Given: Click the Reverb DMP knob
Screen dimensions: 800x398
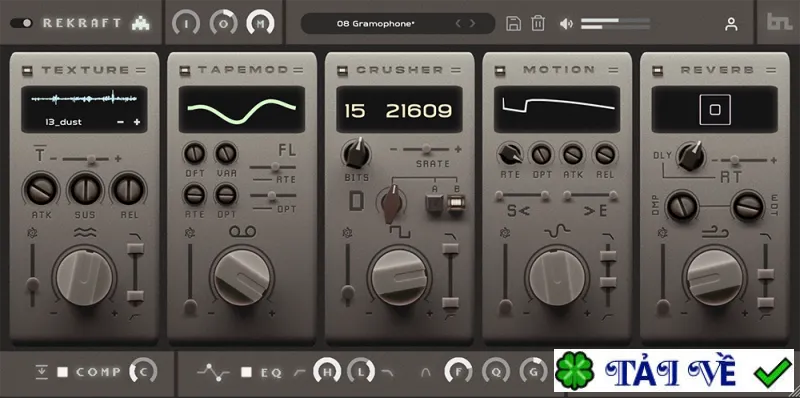Looking at the screenshot, I should [682, 206].
